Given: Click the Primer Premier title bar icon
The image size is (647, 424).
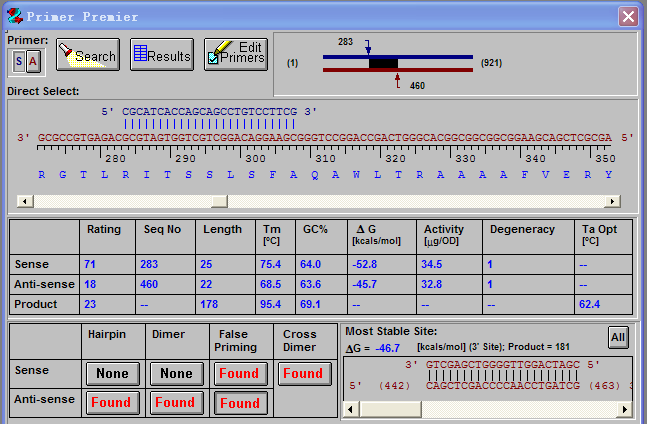Looking at the screenshot, I should (13, 16).
